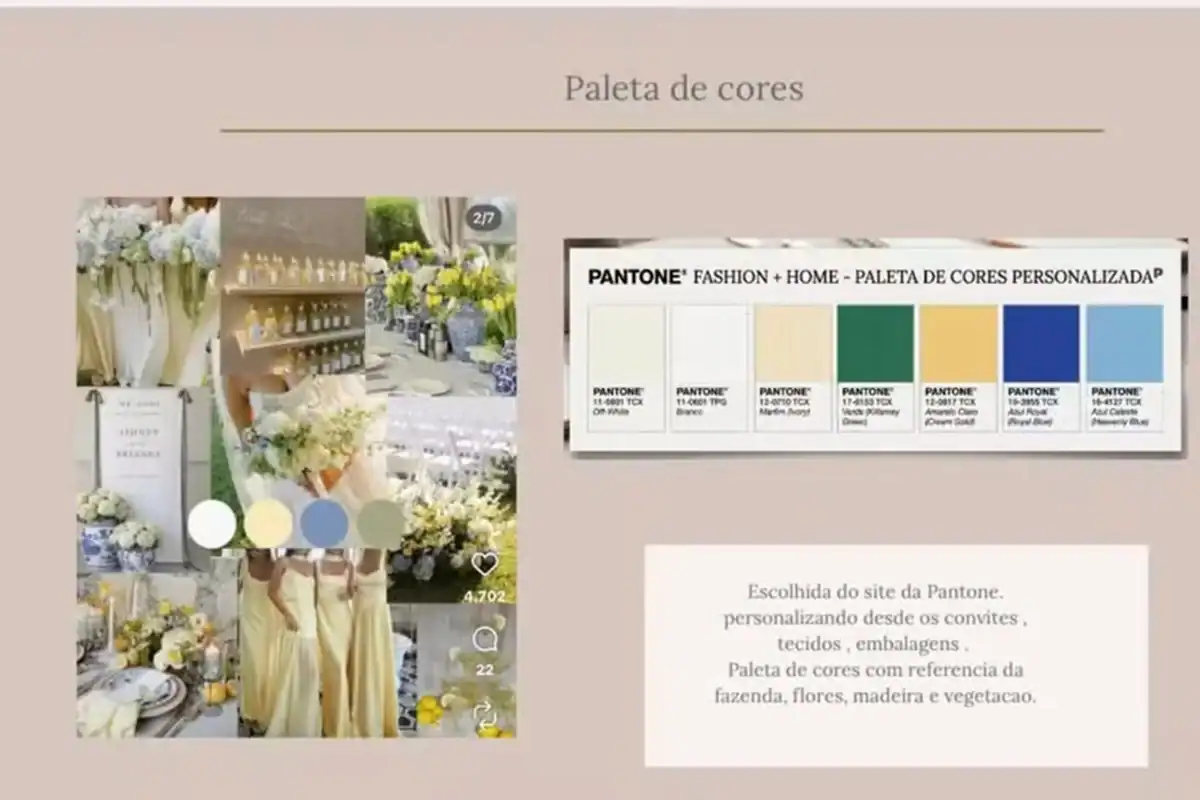Viewport: 1200px width, 800px height.
Task: Click the sage green circle swatch
Action: [380, 524]
